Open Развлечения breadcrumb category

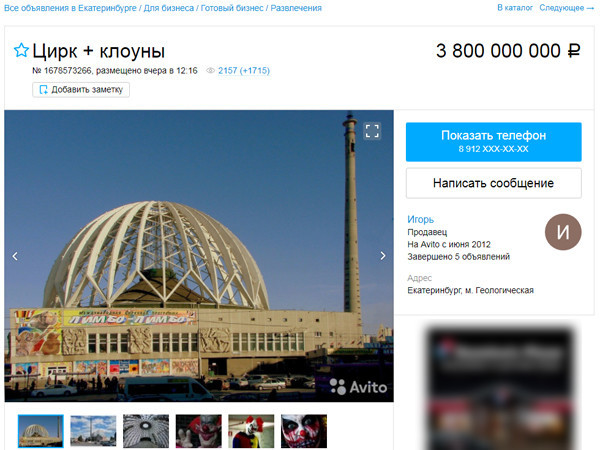tap(296, 8)
